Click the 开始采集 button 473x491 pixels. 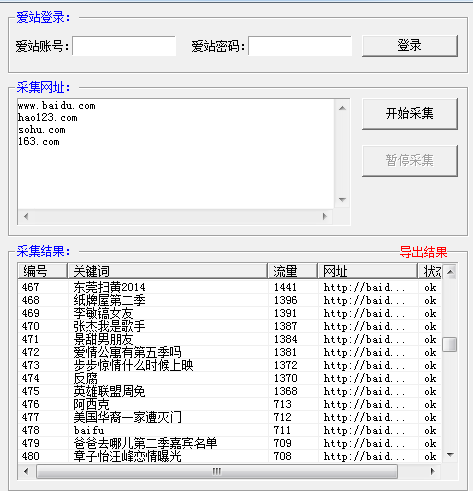point(410,114)
